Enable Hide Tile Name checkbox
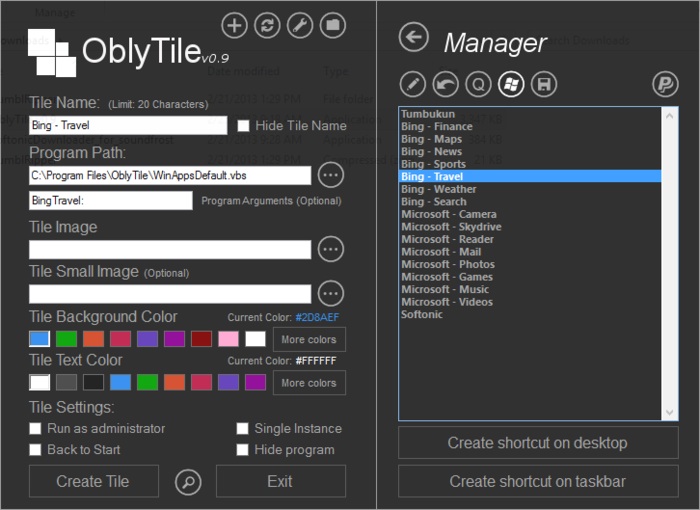 tap(244, 126)
